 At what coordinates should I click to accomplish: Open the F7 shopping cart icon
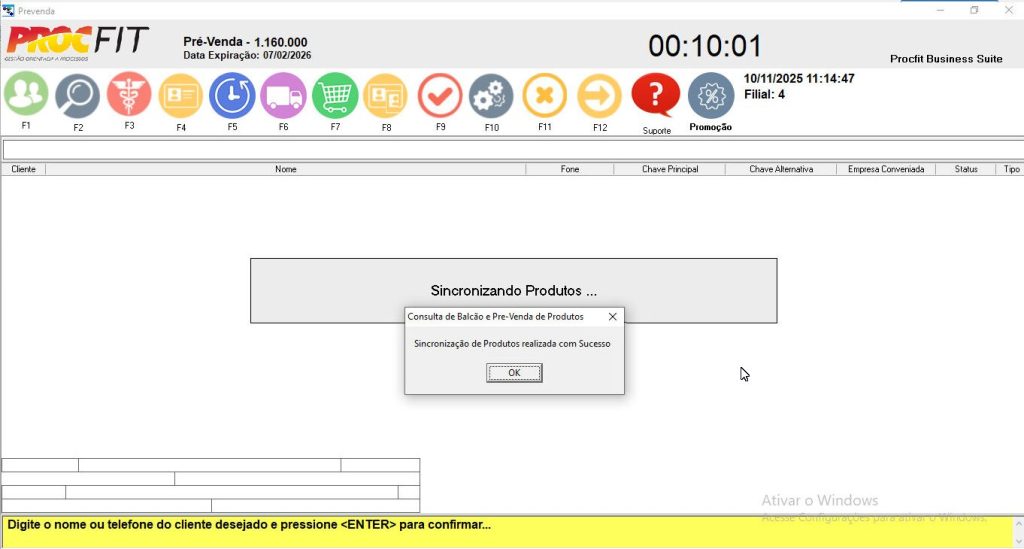pyautogui.click(x=335, y=96)
